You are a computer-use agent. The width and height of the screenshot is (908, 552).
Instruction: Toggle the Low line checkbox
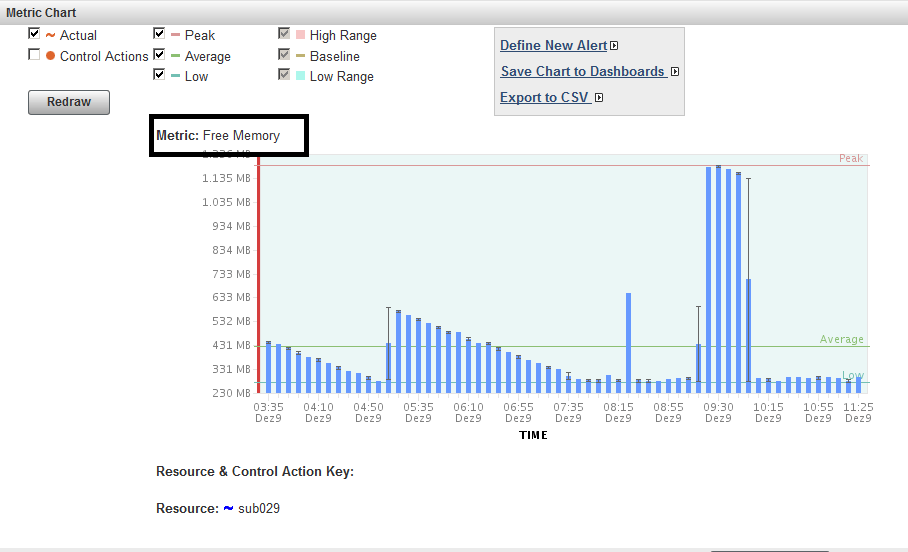tap(159, 75)
